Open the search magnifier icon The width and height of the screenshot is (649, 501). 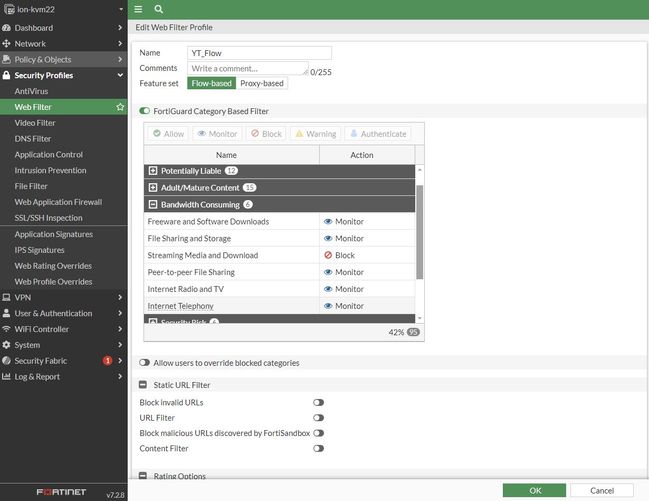pyautogui.click(x=159, y=9)
